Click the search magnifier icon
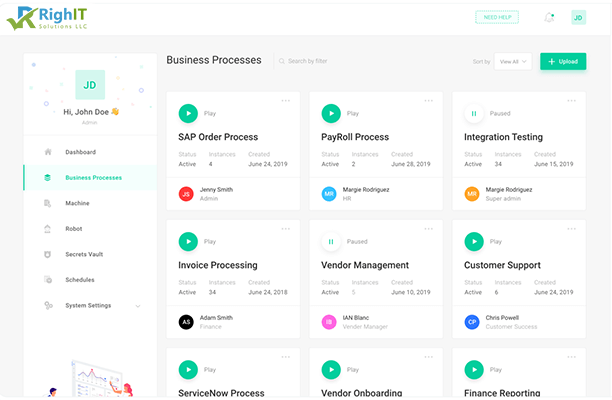612x400 pixels. 281,61
